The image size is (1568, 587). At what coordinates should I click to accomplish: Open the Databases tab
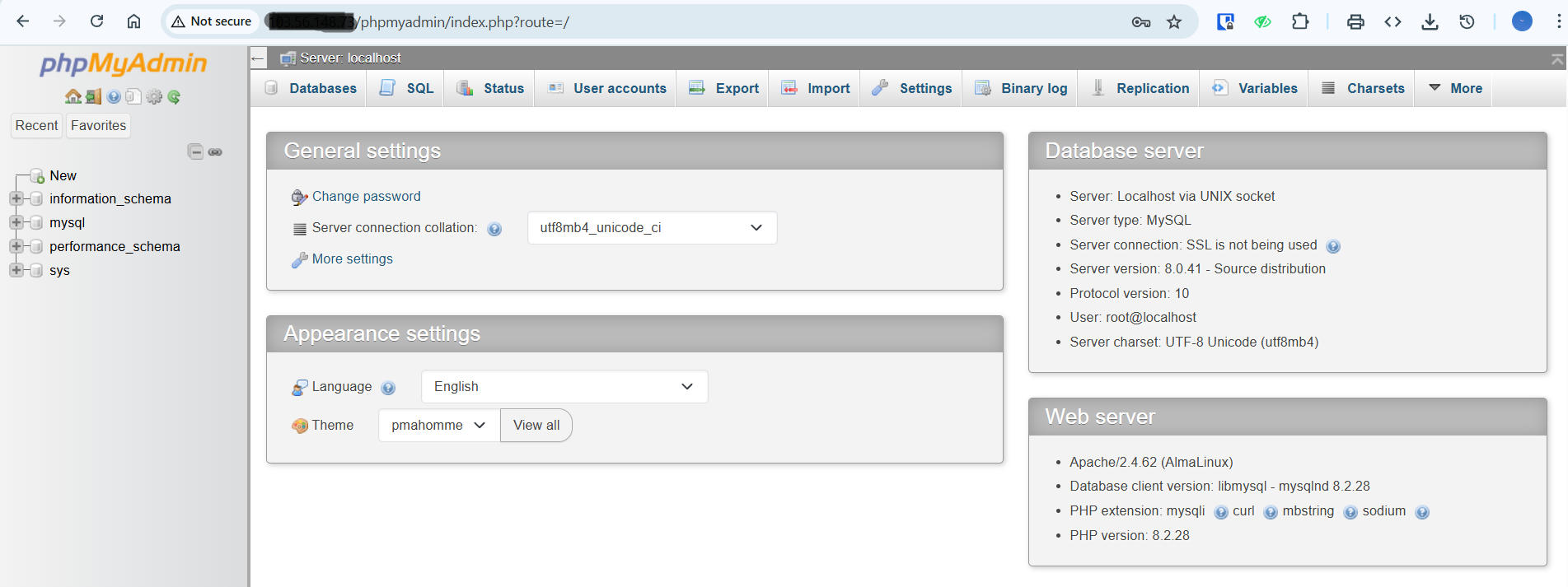(x=311, y=88)
